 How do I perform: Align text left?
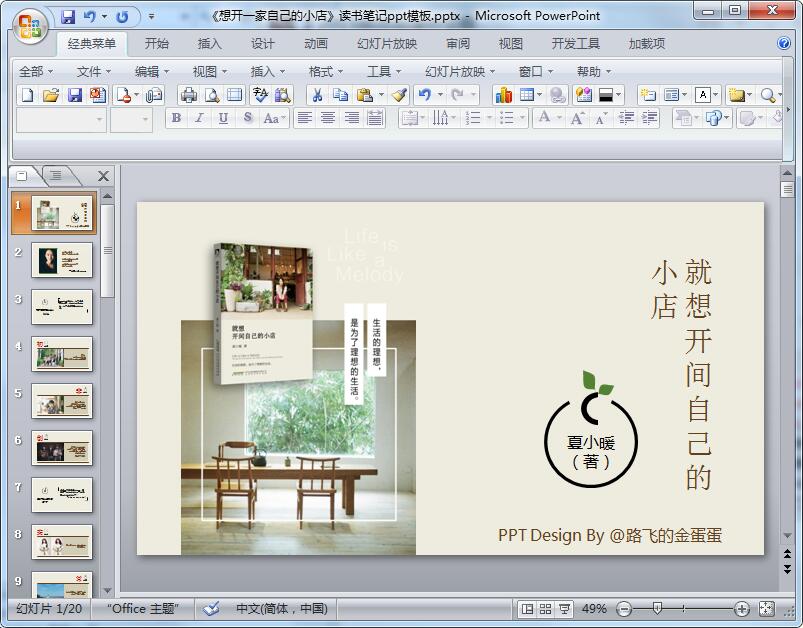coord(305,118)
